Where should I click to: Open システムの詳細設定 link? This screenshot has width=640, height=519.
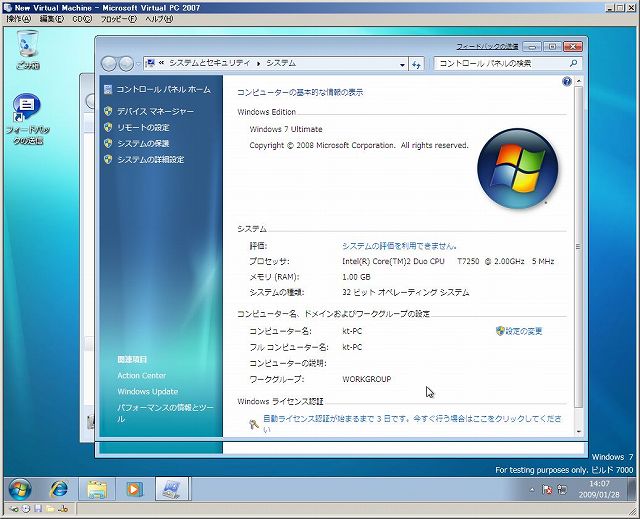(151, 160)
